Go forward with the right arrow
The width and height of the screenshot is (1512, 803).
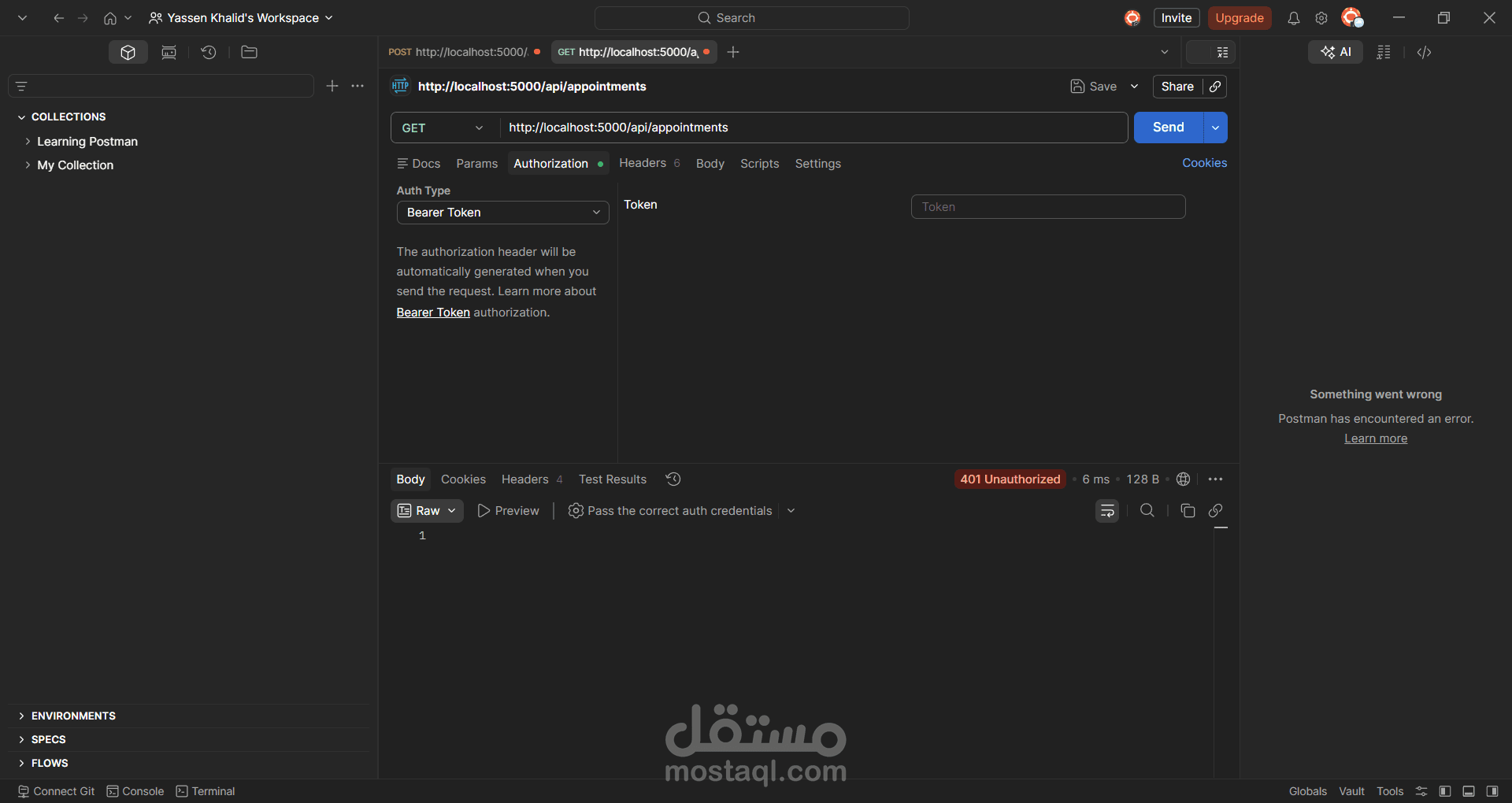pos(83,18)
